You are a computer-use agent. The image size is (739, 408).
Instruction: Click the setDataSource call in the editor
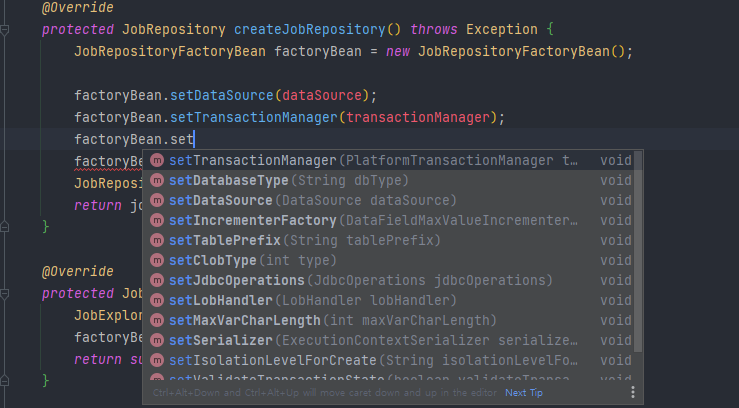(x=222, y=96)
